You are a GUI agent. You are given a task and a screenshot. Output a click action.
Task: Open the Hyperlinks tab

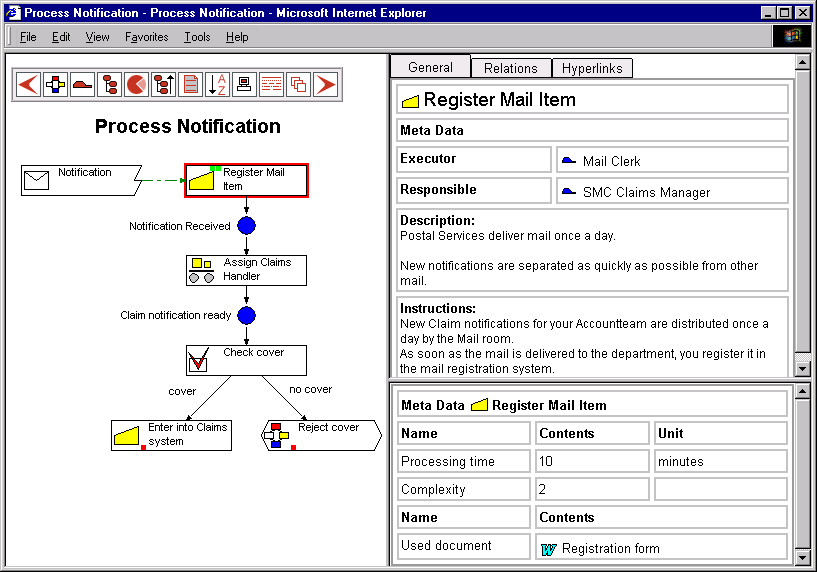point(592,68)
